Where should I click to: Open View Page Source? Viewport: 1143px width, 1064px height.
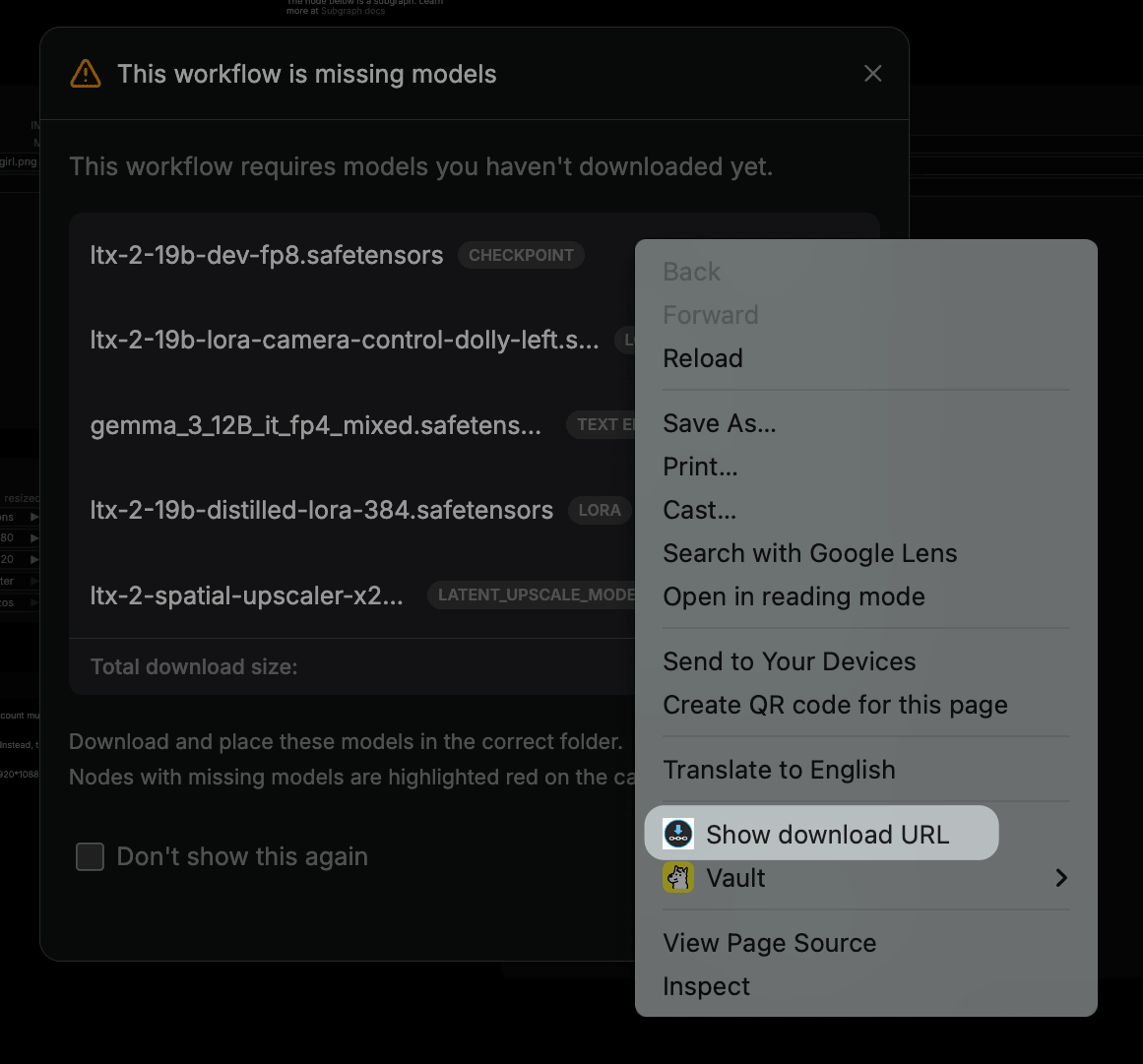tap(770, 943)
